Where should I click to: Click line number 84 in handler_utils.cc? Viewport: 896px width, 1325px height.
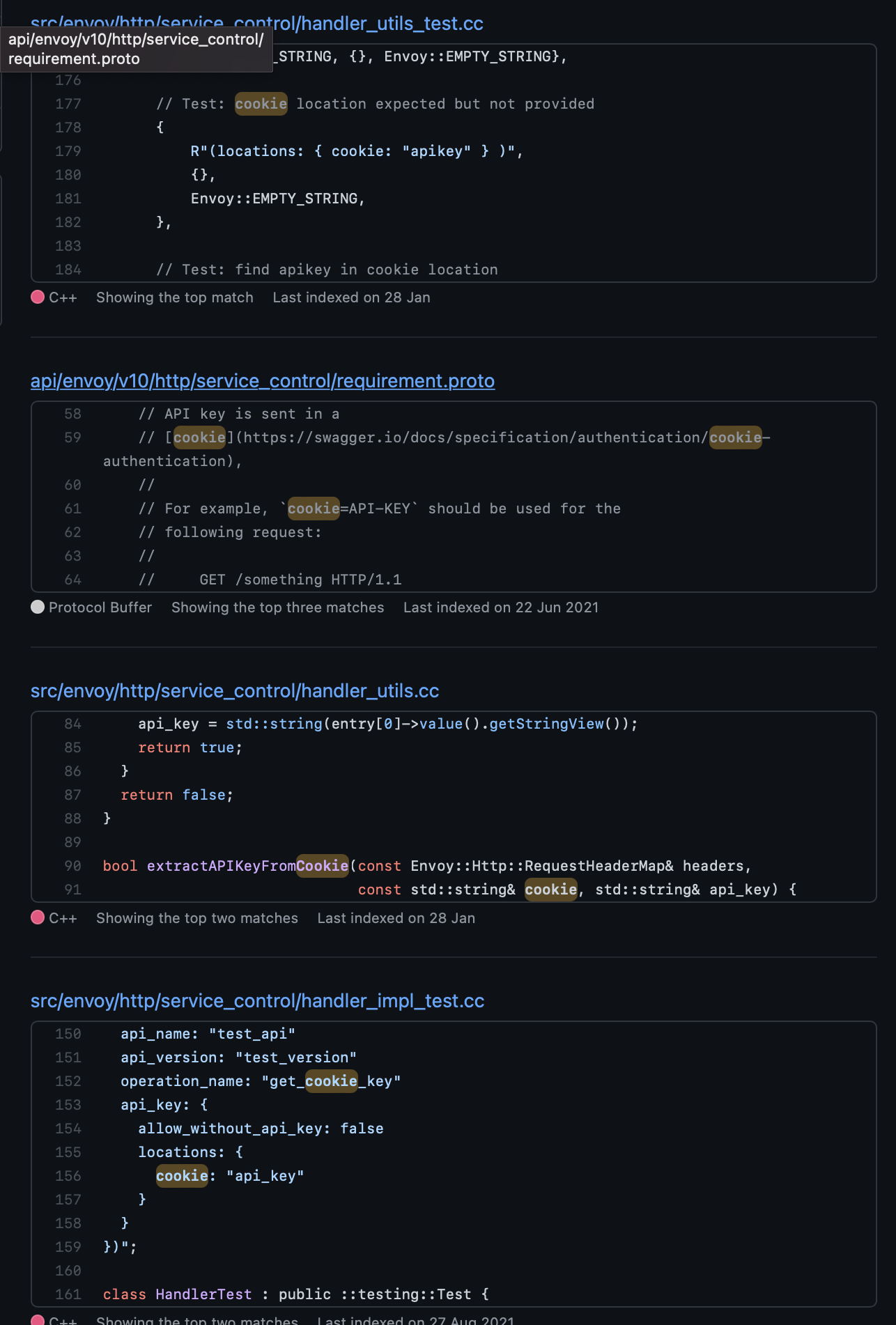[x=72, y=724]
